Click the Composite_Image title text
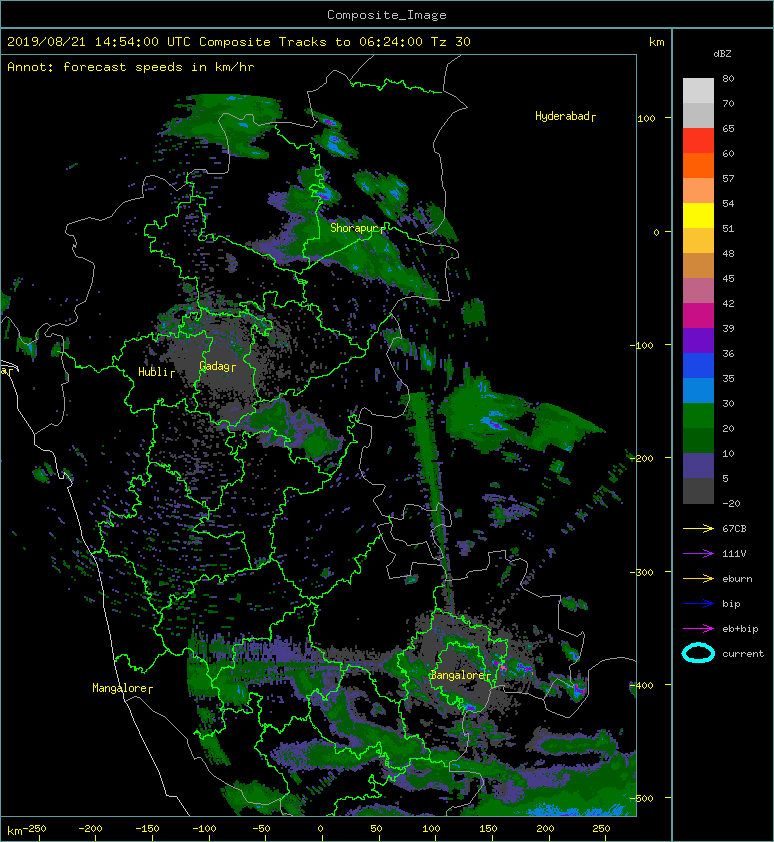 (387, 15)
